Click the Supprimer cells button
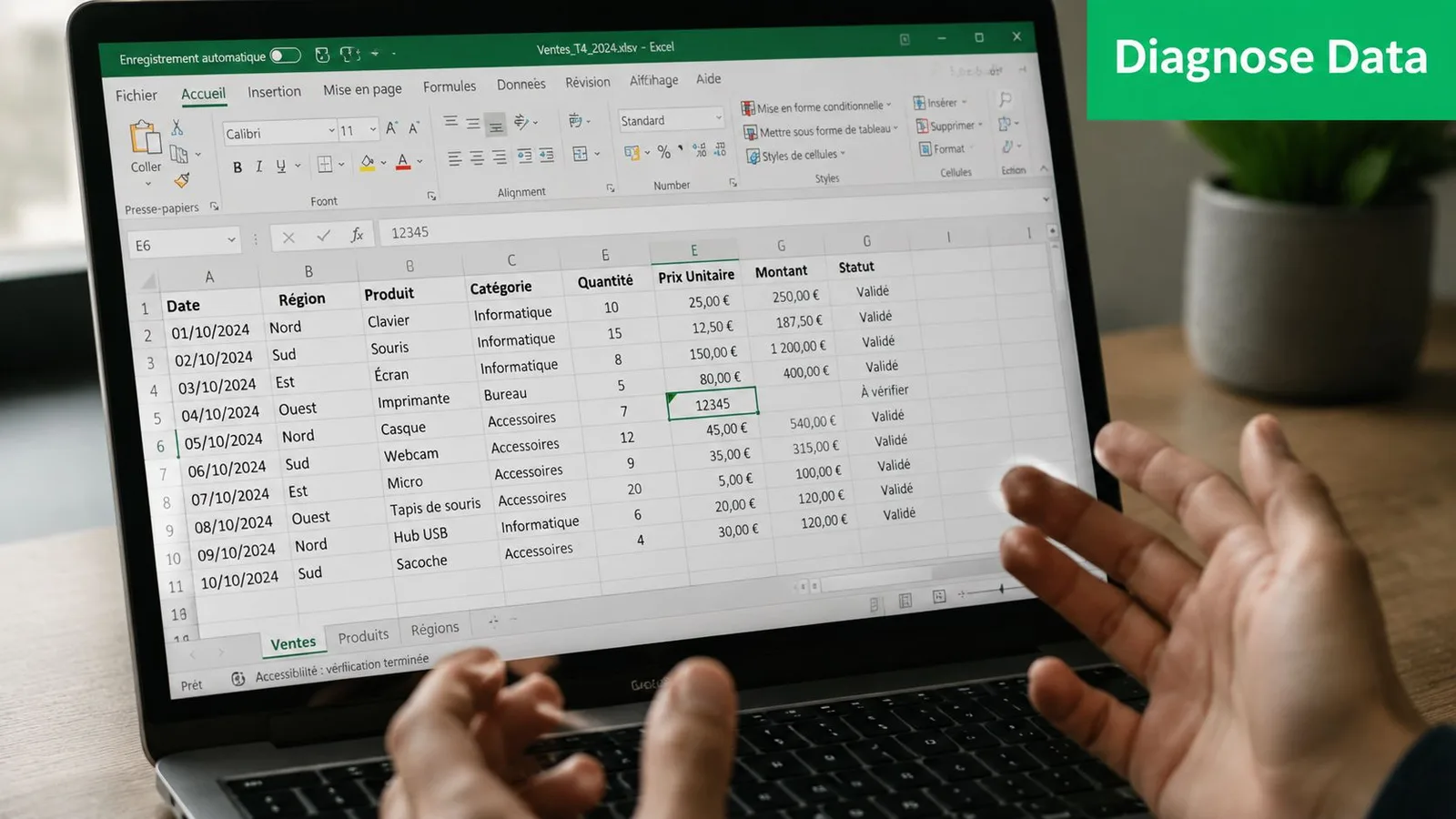Image resolution: width=1456 pixels, height=819 pixels. click(x=949, y=126)
